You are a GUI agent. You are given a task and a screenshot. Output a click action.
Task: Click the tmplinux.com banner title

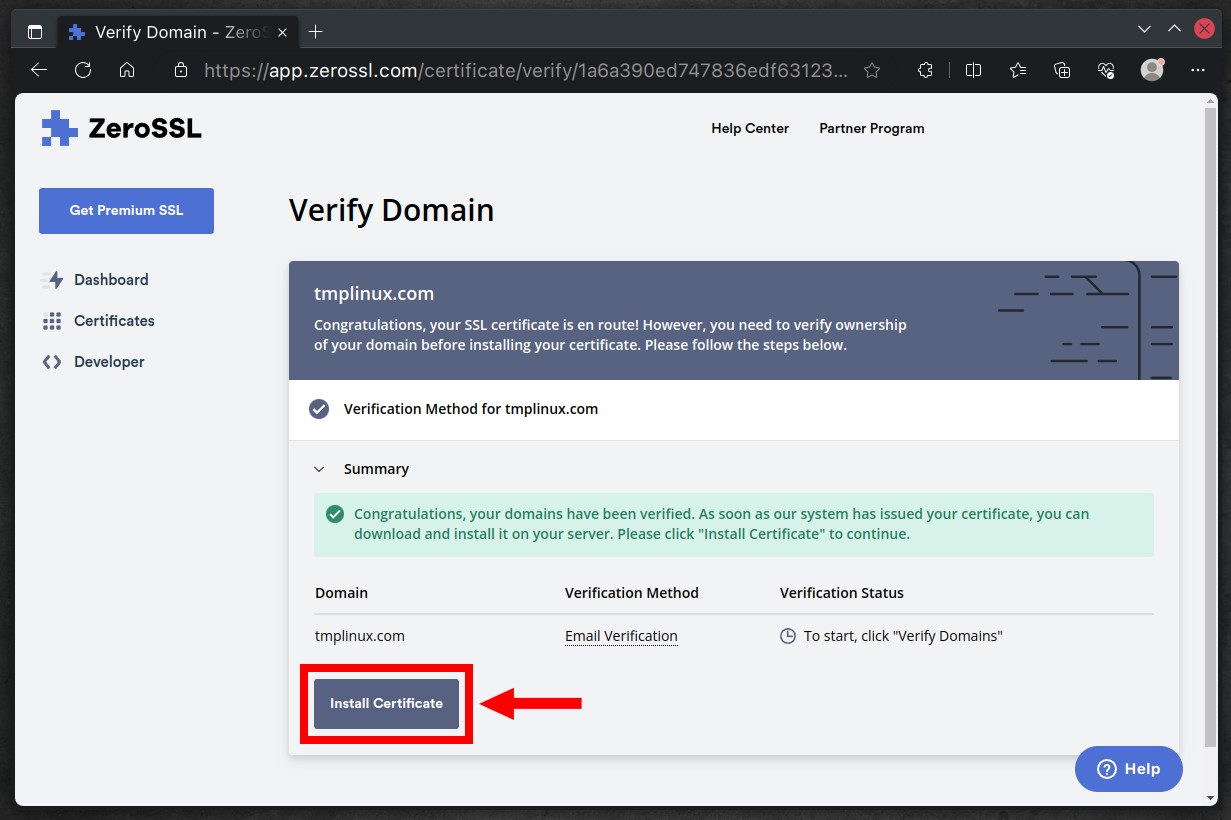point(374,294)
